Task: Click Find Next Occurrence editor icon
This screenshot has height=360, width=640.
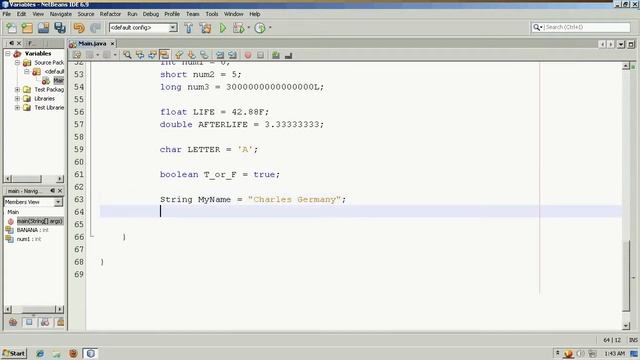Action: 152,55
